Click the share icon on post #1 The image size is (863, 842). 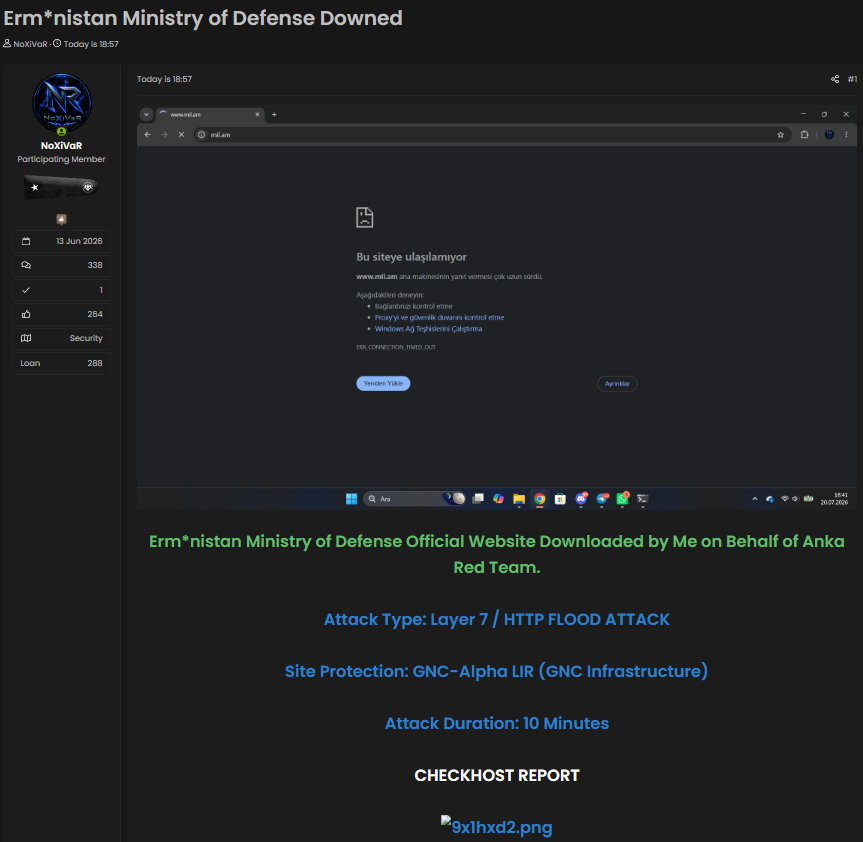pos(835,79)
